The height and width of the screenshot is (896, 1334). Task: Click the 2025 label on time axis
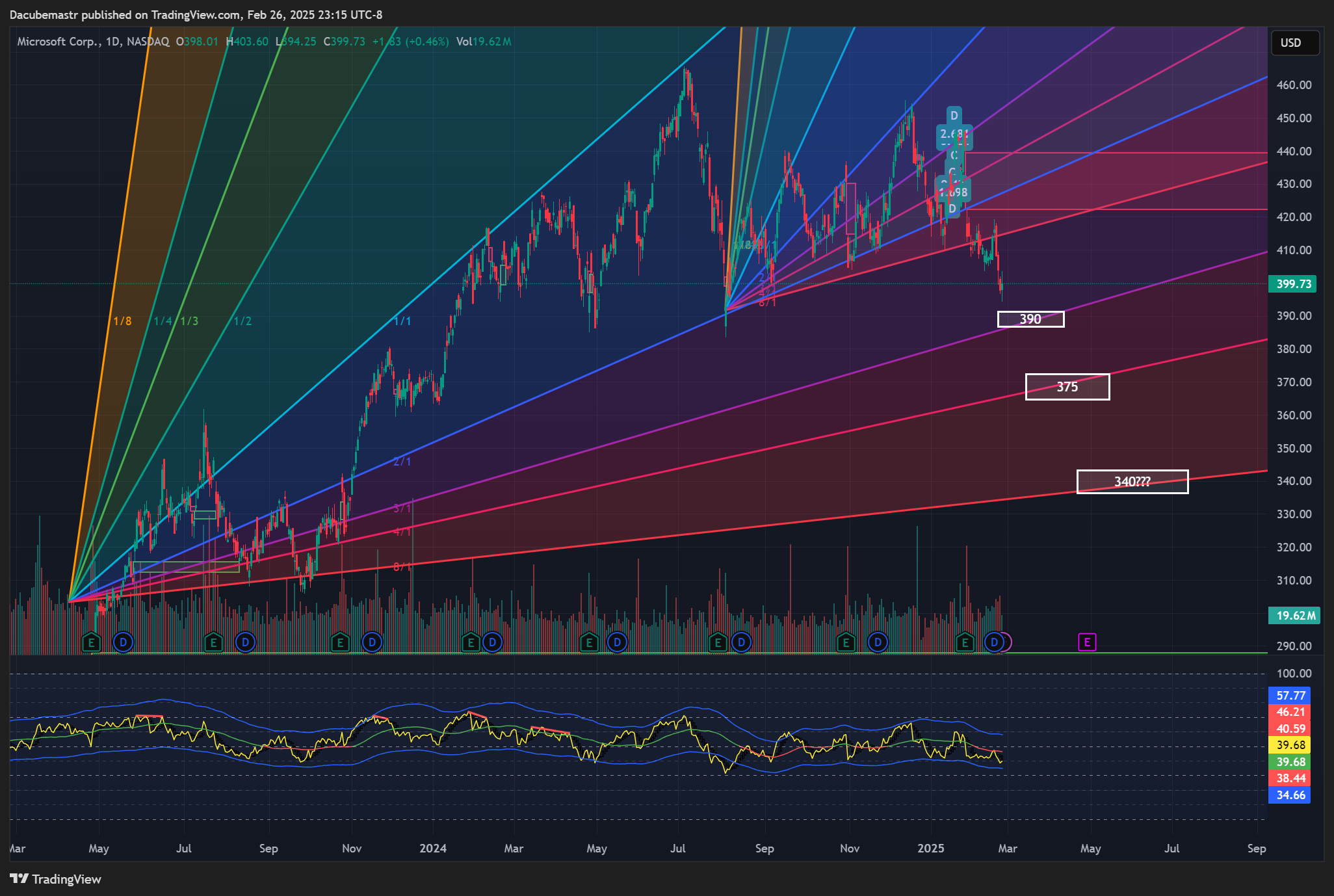tap(930, 849)
